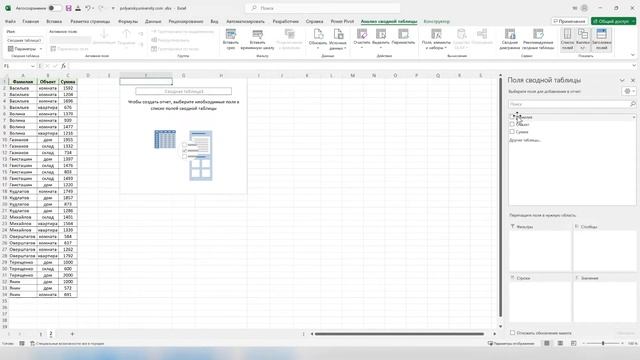
Task: Toggle the field list (Список полей)
Action: (567, 39)
